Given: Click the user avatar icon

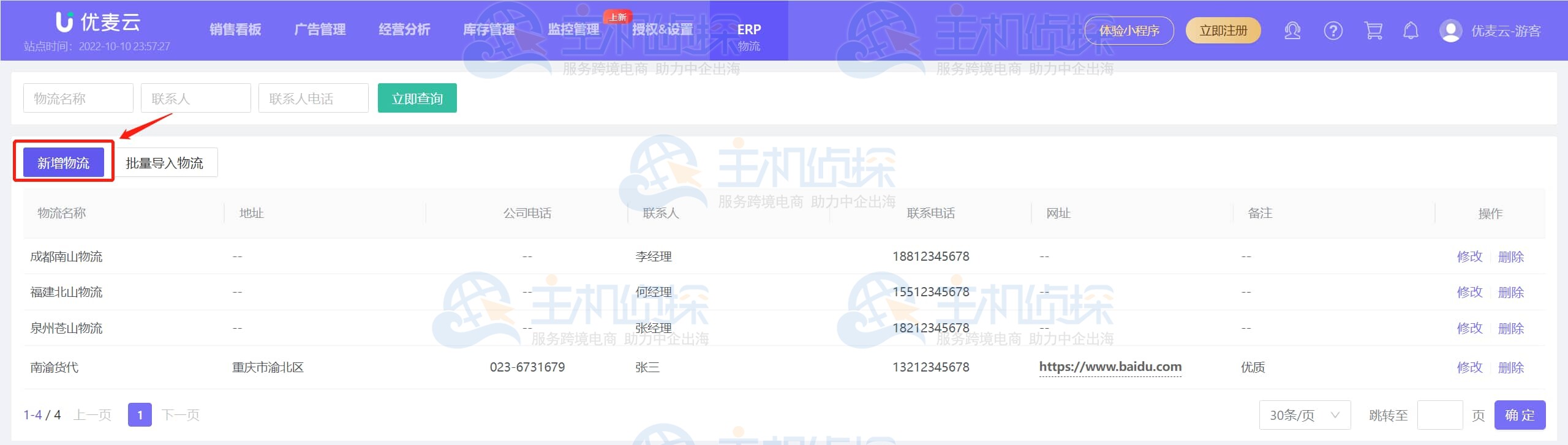Looking at the screenshot, I should click(1451, 31).
